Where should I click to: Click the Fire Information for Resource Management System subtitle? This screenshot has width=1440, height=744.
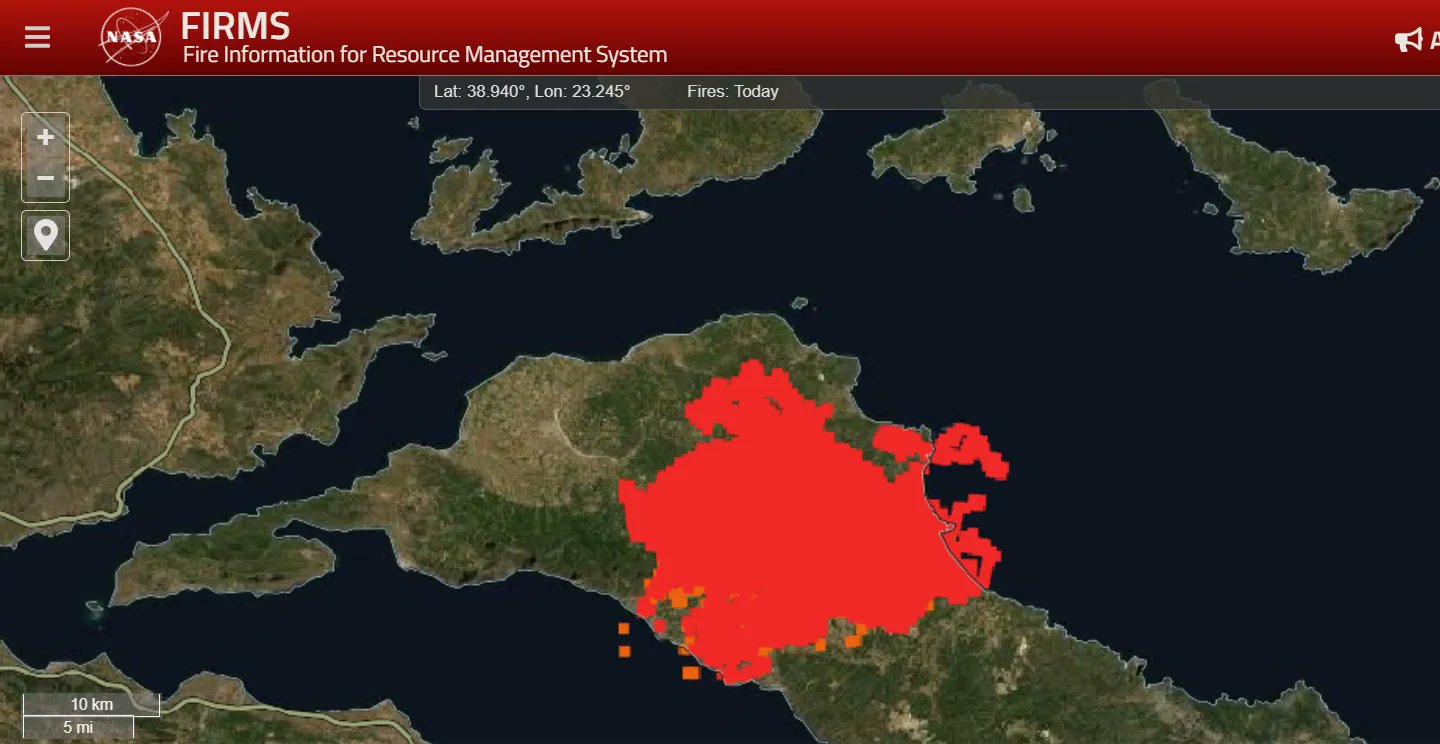point(424,55)
